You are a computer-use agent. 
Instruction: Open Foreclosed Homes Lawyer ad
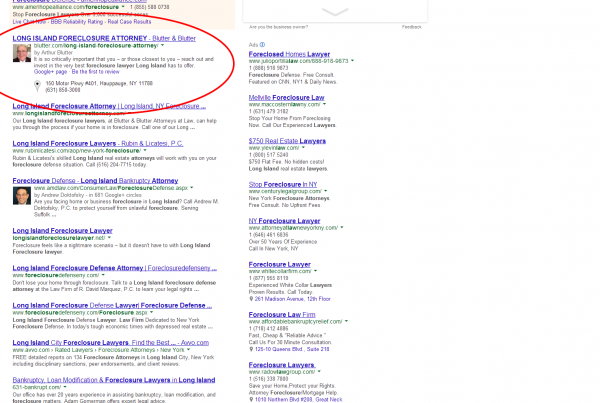pos(289,54)
